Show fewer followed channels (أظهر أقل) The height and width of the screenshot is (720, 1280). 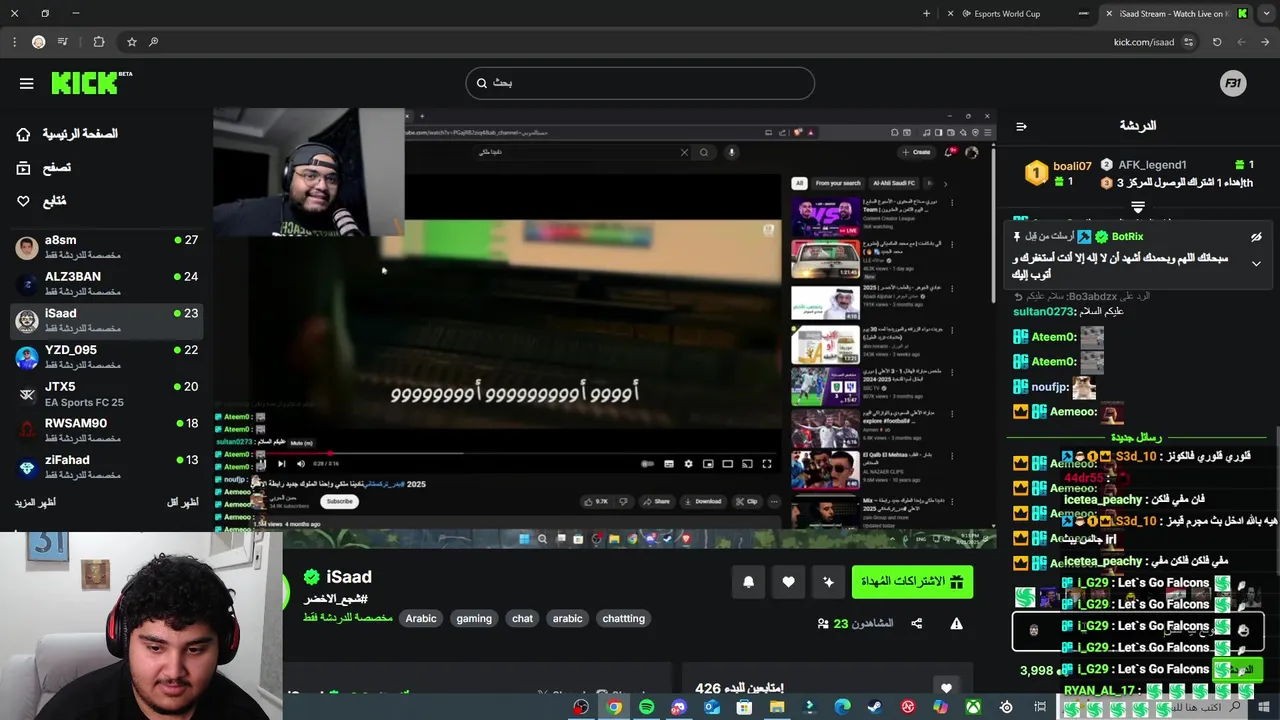182,502
